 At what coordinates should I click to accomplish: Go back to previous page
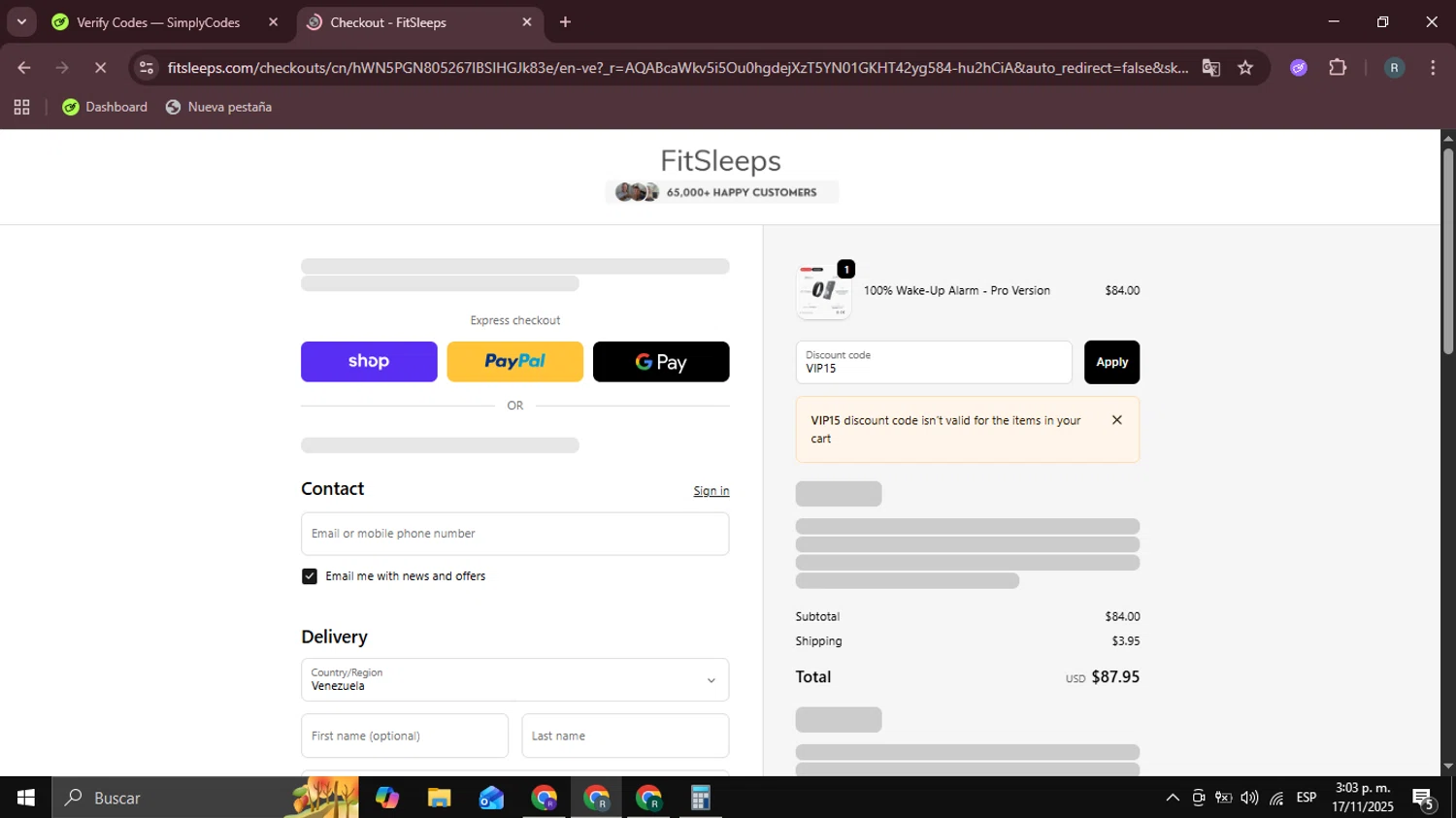coord(24,68)
